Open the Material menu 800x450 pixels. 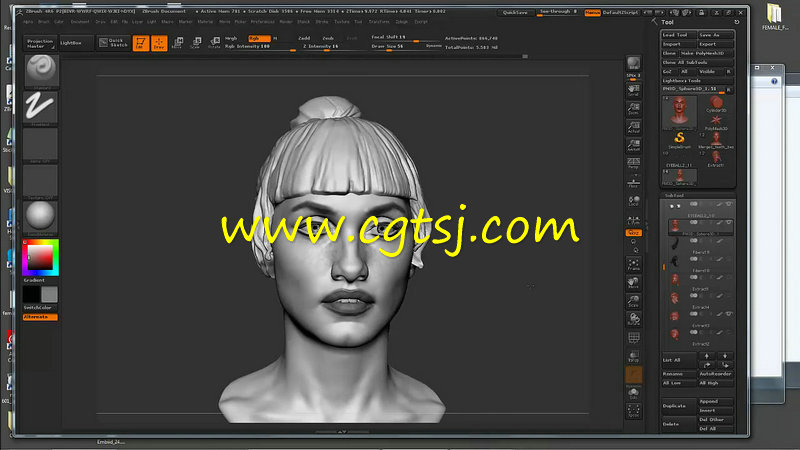coord(205,22)
